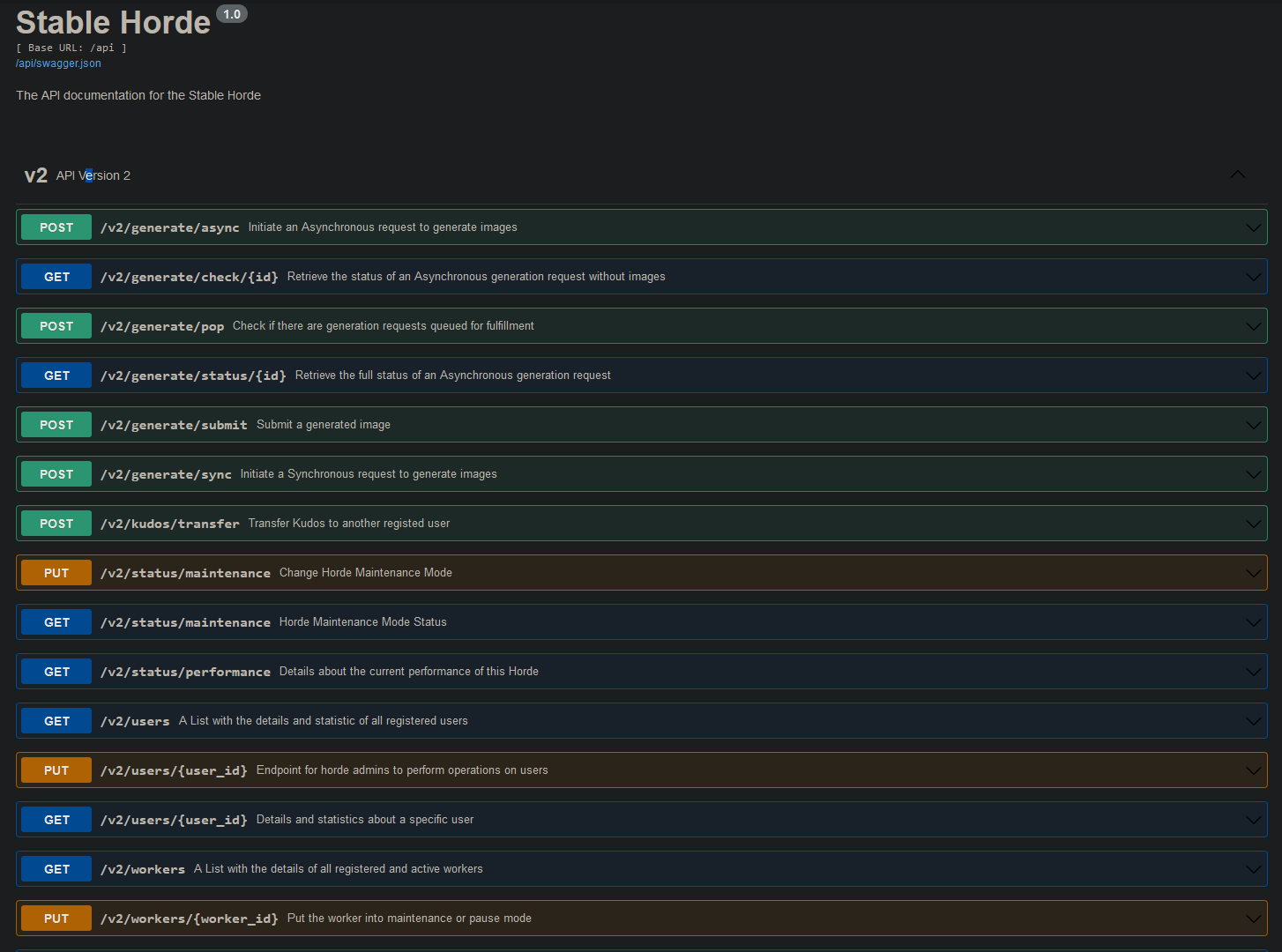Click 'Details about the current performance of this Horde'

pyautogui.click(x=409, y=672)
